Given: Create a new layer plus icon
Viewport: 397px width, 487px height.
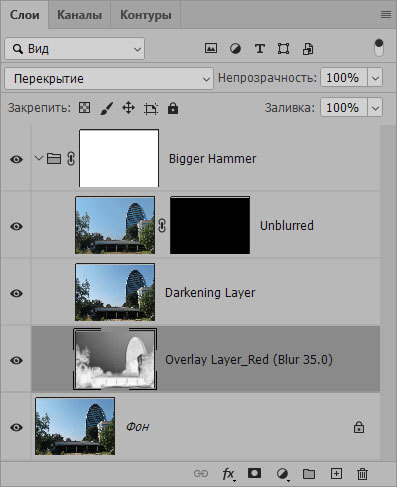Looking at the screenshot, I should coord(336,473).
